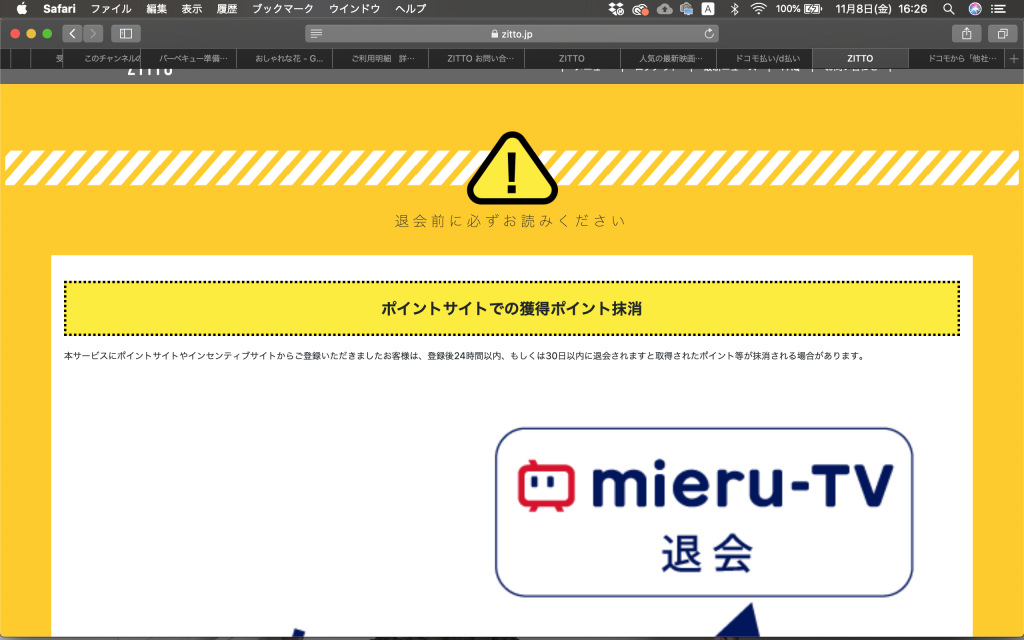1024x640 pixels.
Task: Launch Siri from menu bar
Action: (975, 8)
